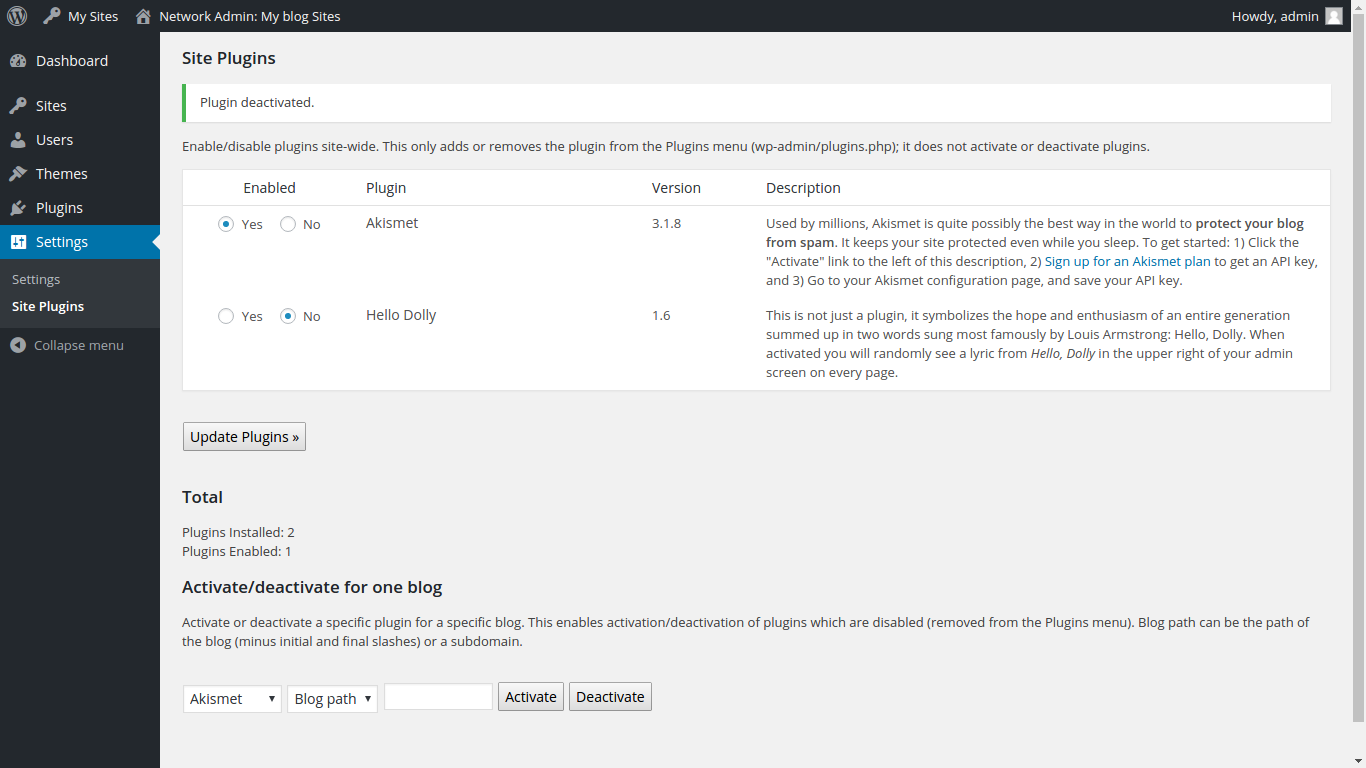Click the Version column header

[x=676, y=188]
